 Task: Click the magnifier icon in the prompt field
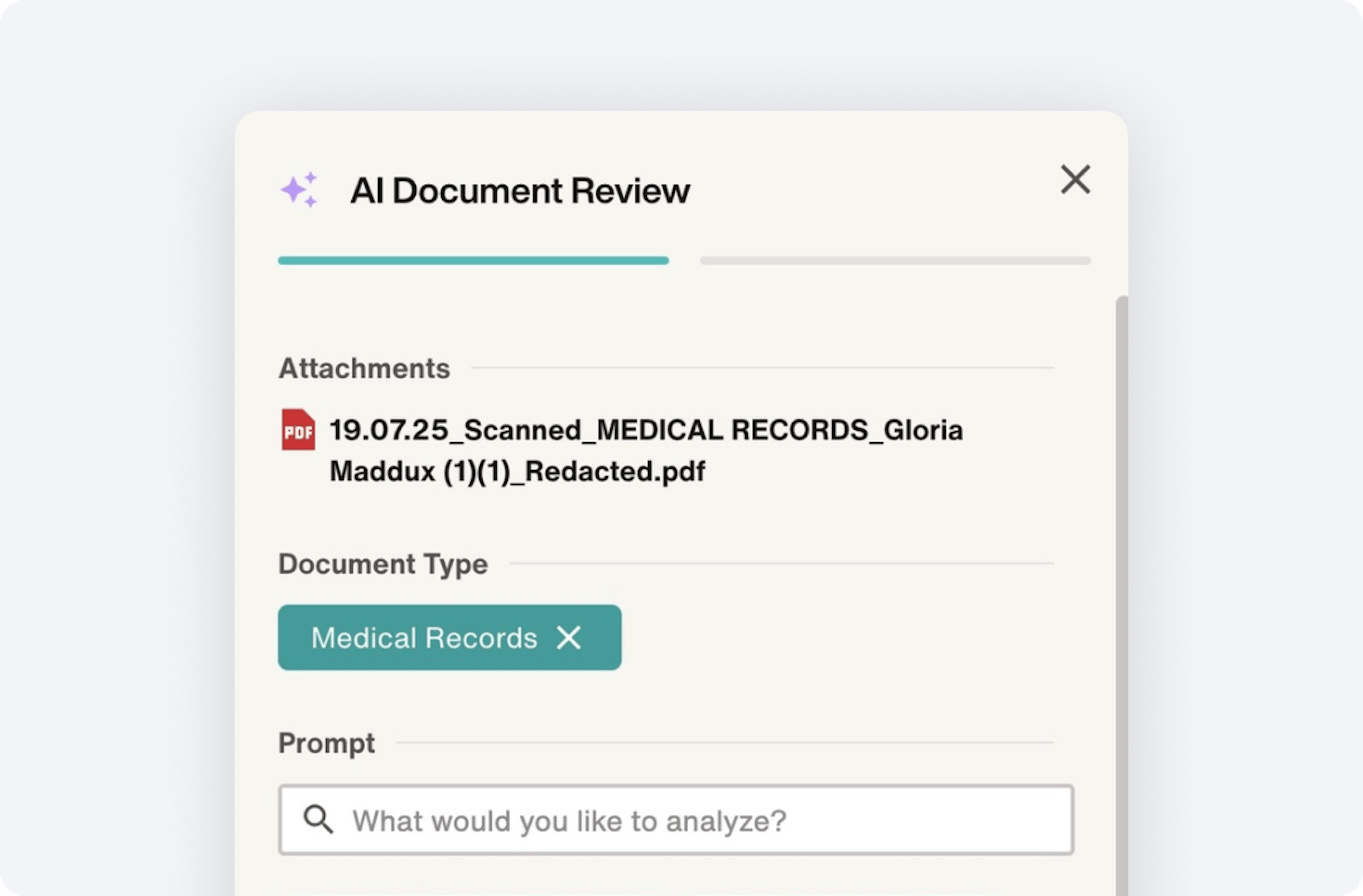318,819
